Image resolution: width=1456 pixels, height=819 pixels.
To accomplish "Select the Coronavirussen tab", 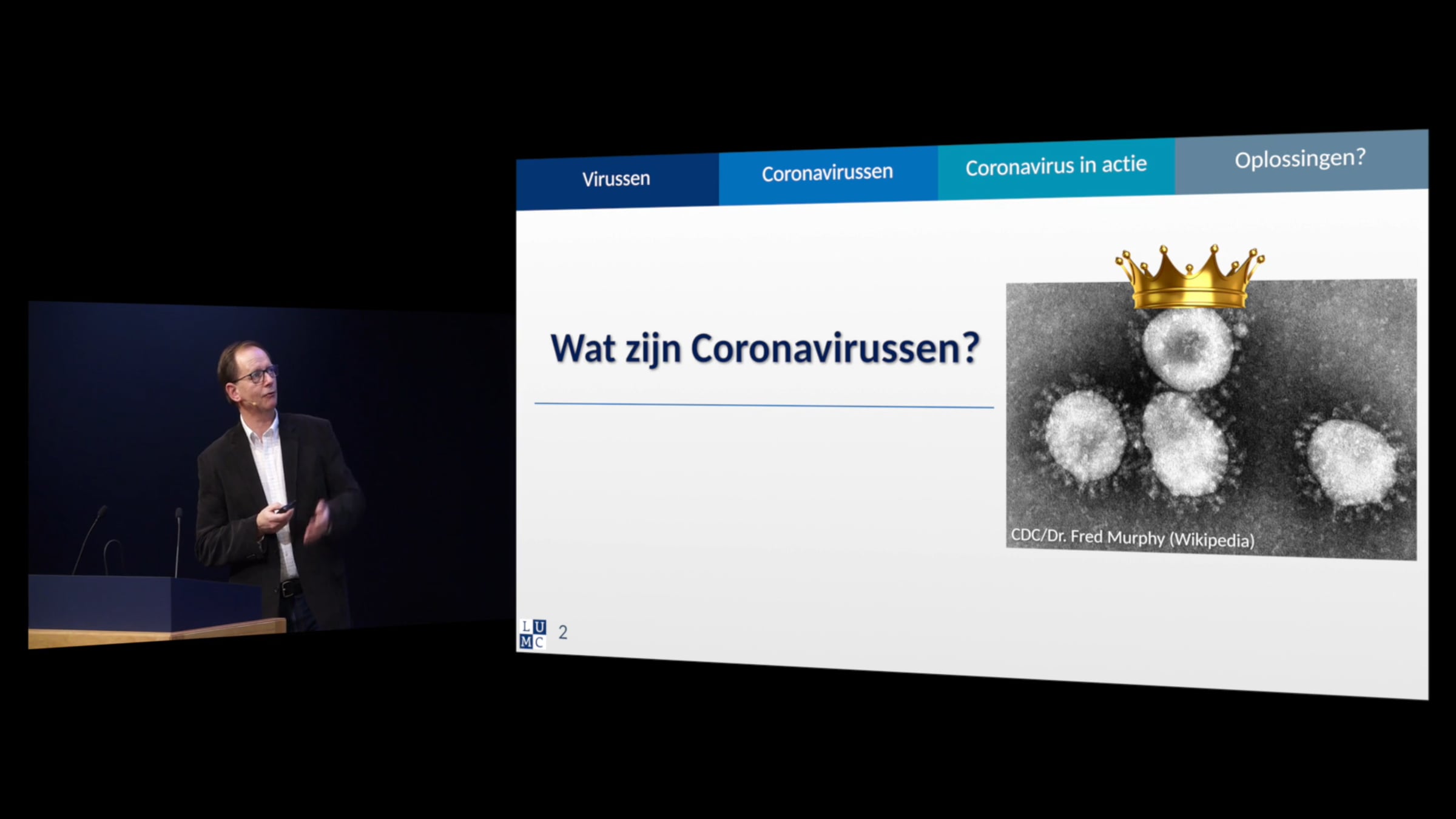I will (827, 174).
